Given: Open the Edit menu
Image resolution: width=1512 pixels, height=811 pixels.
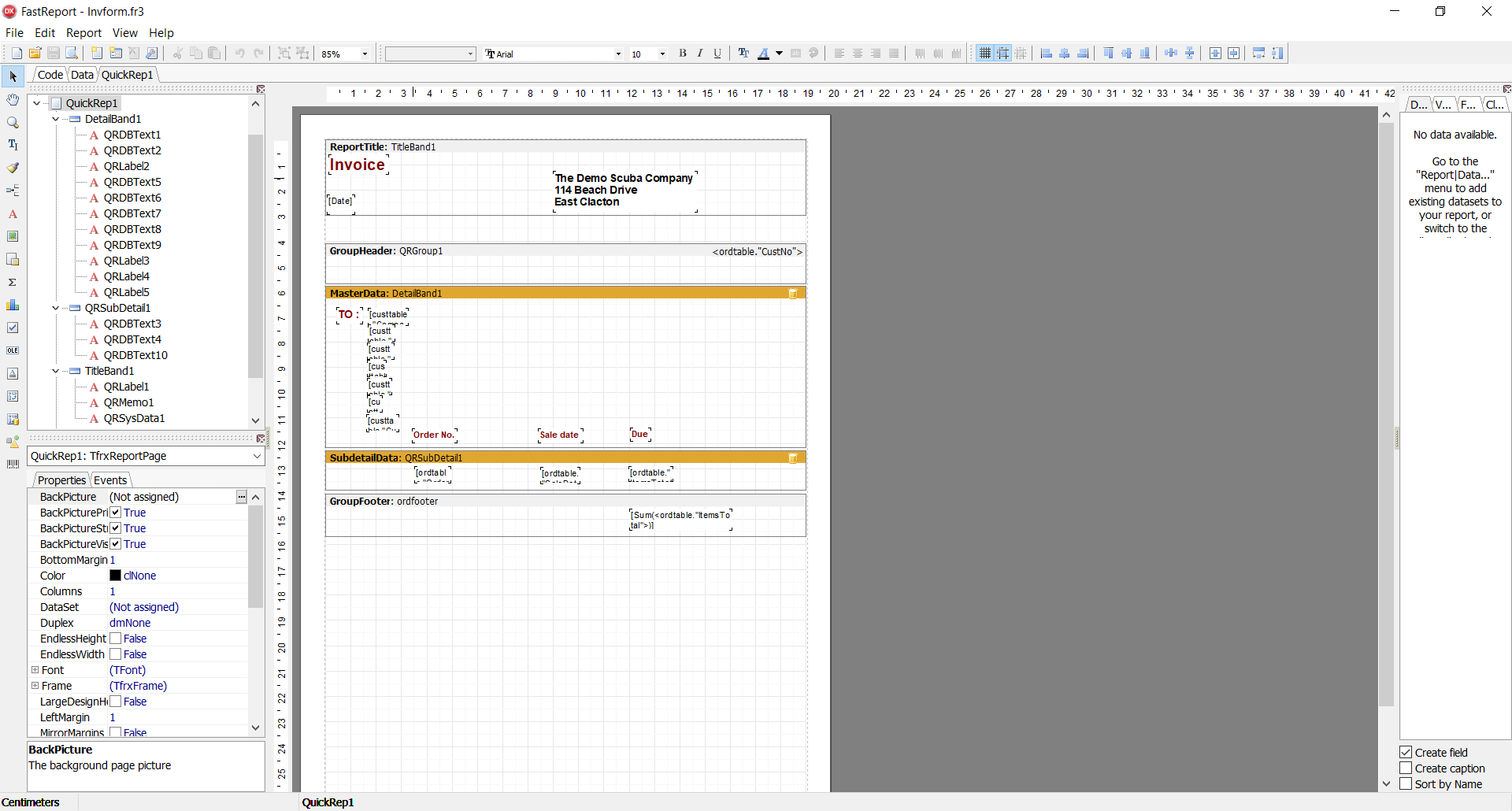Looking at the screenshot, I should [45, 33].
